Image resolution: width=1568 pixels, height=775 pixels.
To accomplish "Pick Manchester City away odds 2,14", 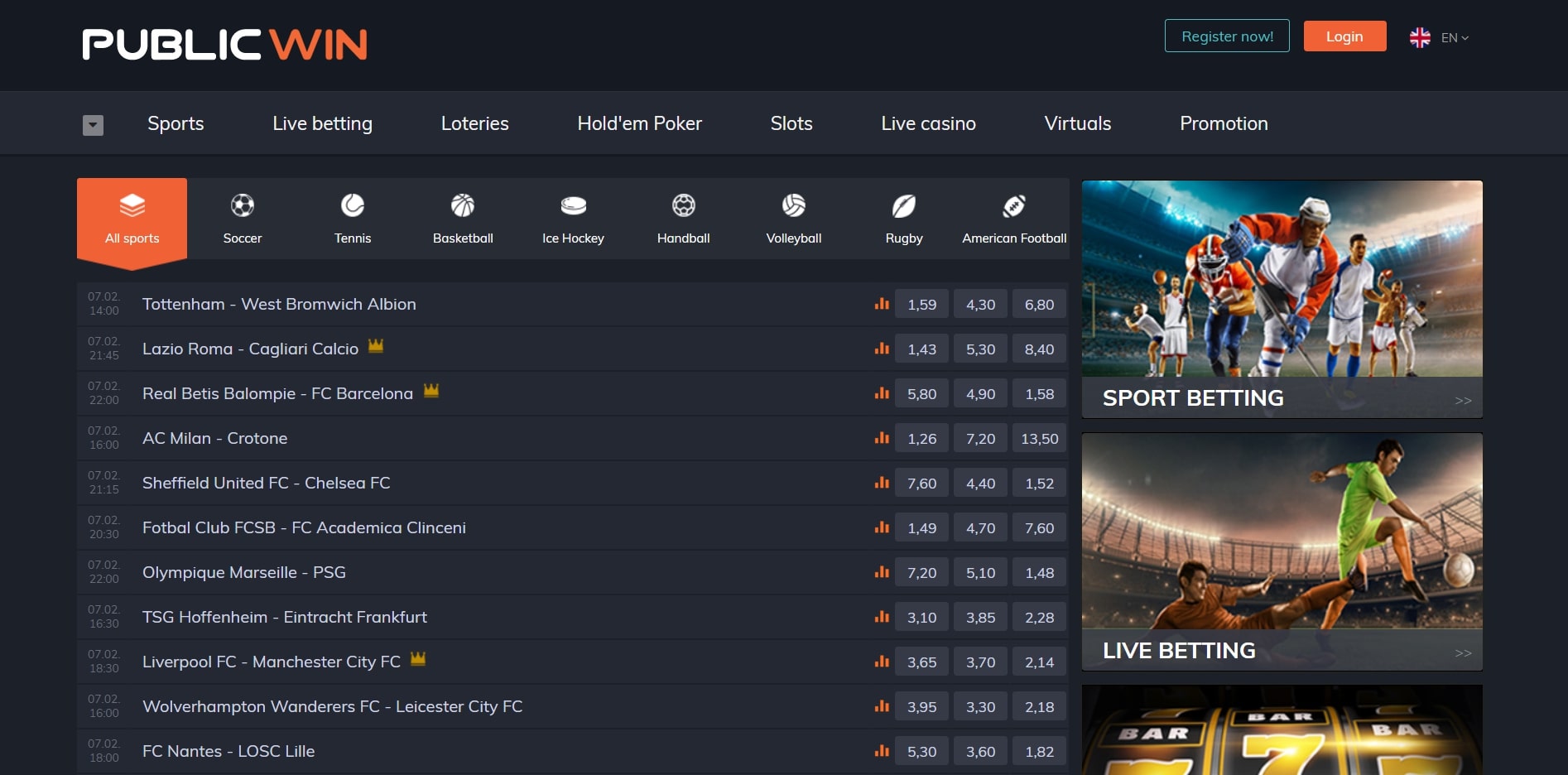I will click(1039, 662).
